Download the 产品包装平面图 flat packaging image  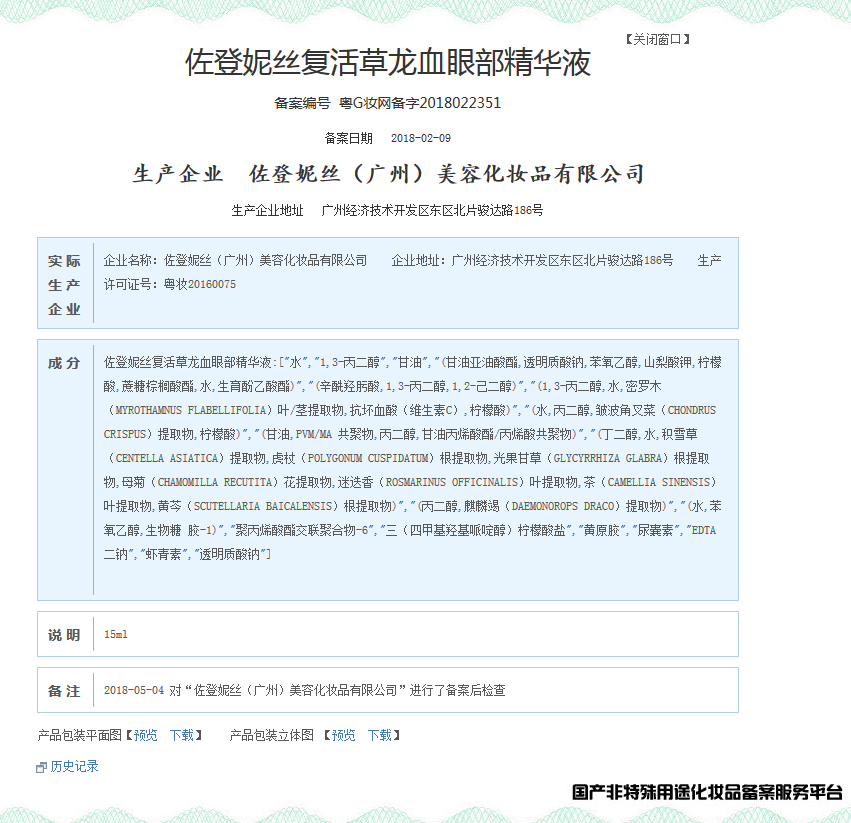tap(182, 735)
